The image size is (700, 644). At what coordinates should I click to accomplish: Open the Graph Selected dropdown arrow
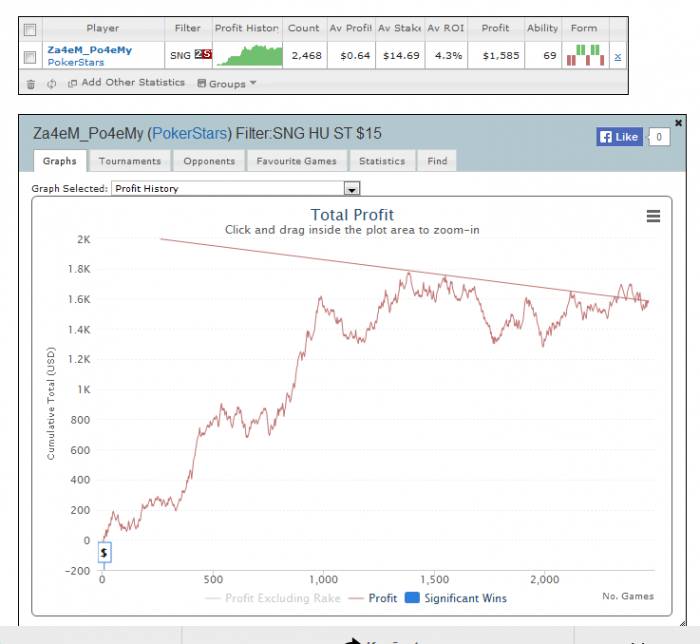352,189
